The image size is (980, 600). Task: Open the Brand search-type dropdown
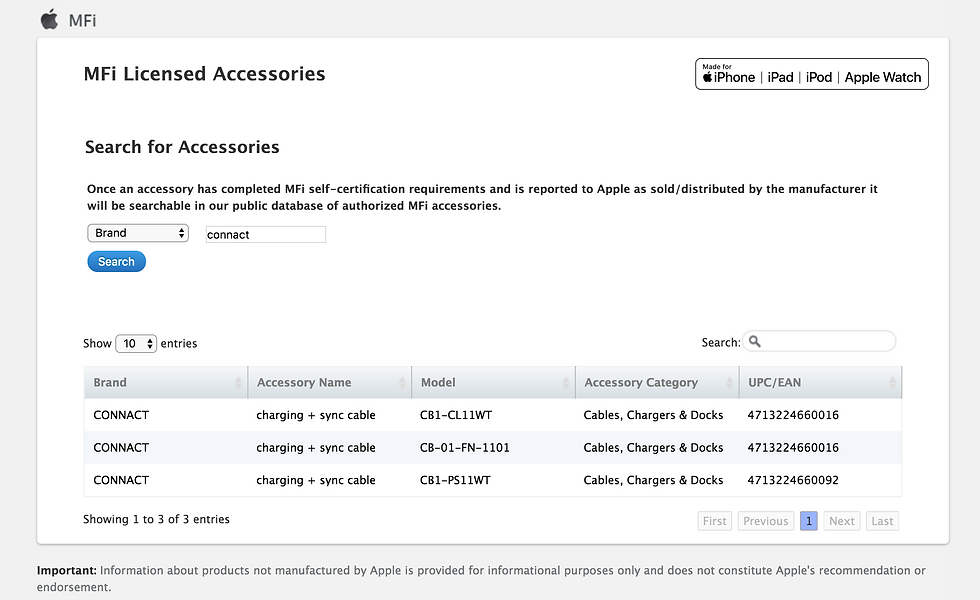[138, 233]
